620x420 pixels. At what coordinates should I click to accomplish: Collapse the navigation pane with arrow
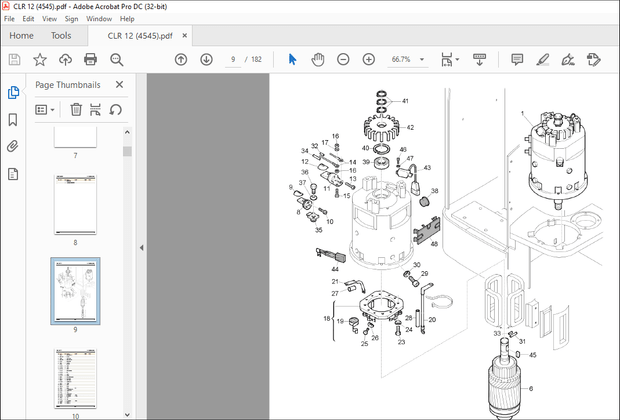click(x=142, y=248)
